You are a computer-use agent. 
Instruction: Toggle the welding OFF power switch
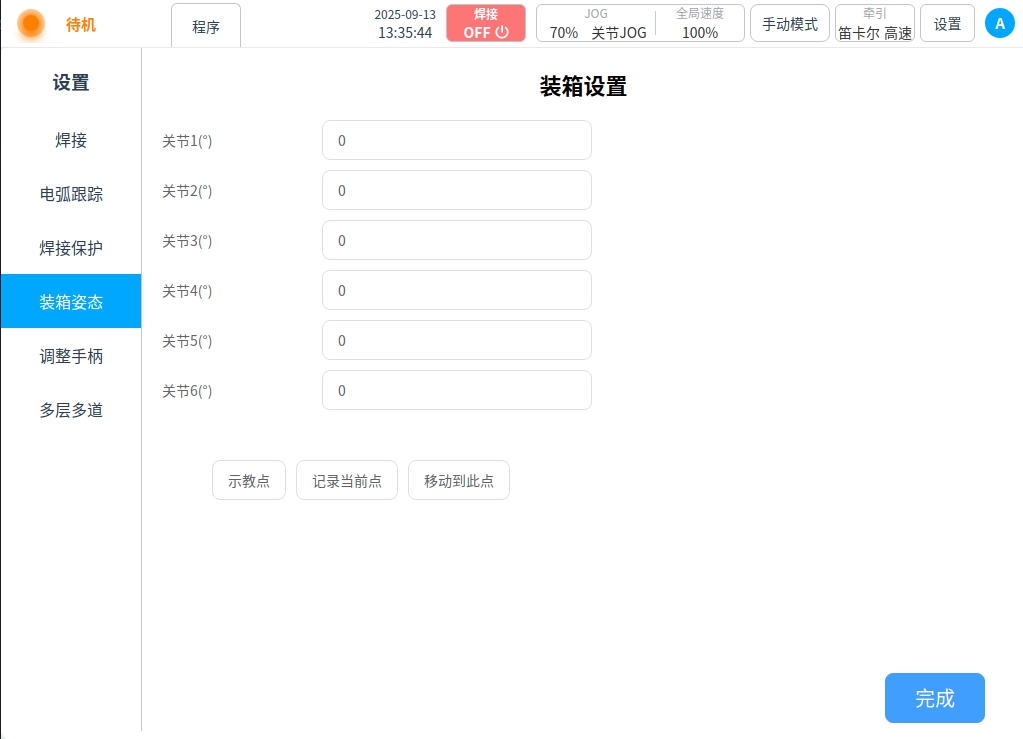coord(486,23)
